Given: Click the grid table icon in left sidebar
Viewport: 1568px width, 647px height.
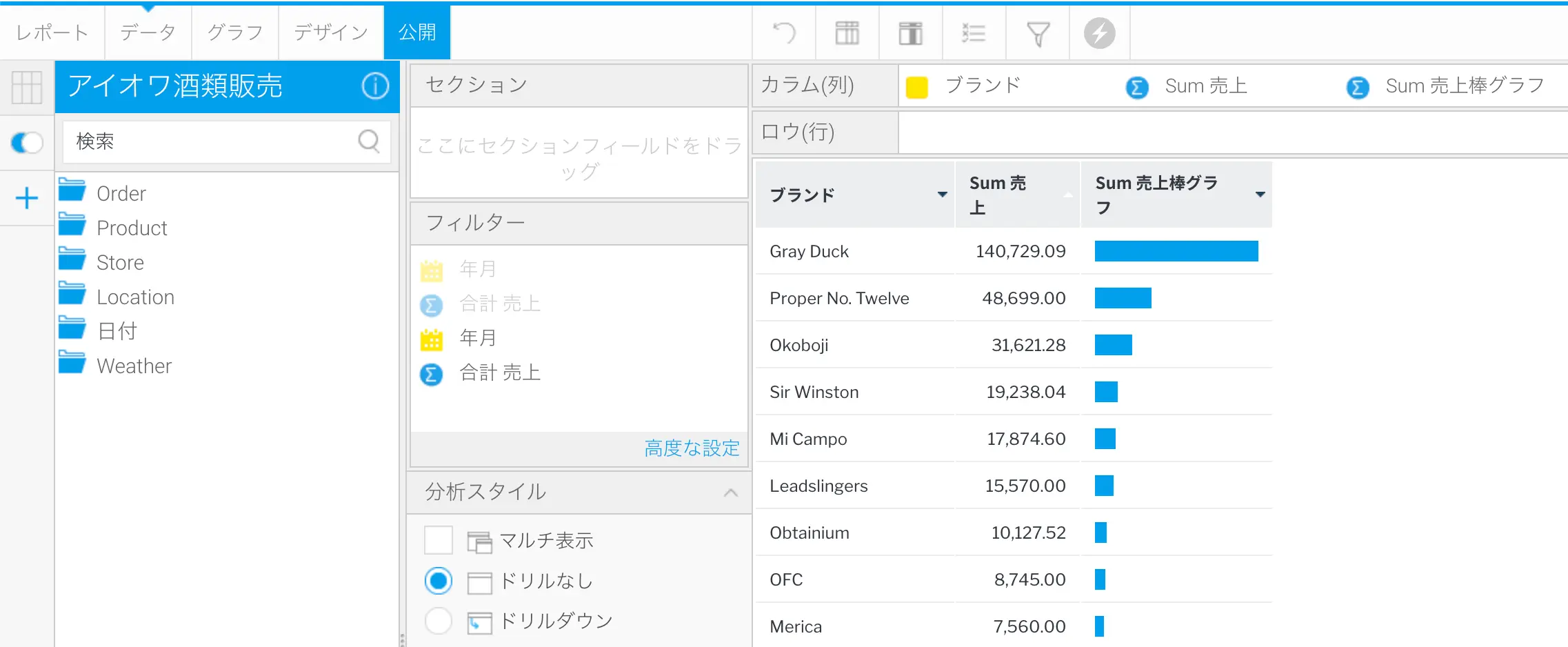Looking at the screenshot, I should point(27,88).
